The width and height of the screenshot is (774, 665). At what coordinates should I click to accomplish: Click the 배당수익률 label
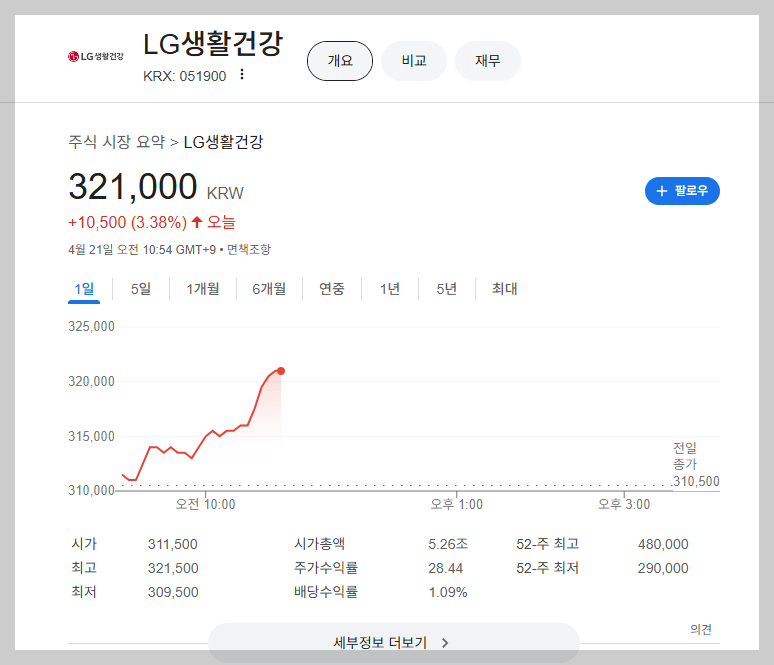326,592
